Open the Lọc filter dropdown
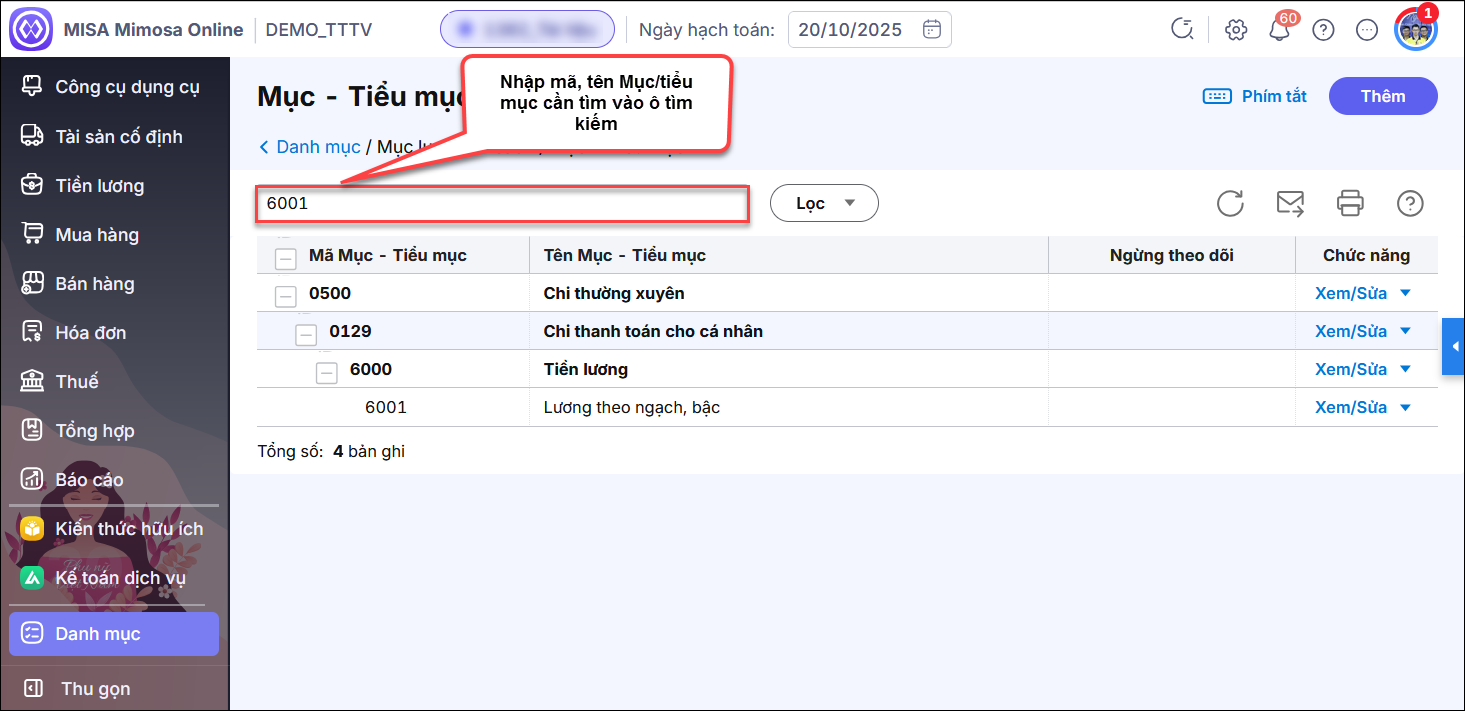The image size is (1465, 711). (824, 203)
